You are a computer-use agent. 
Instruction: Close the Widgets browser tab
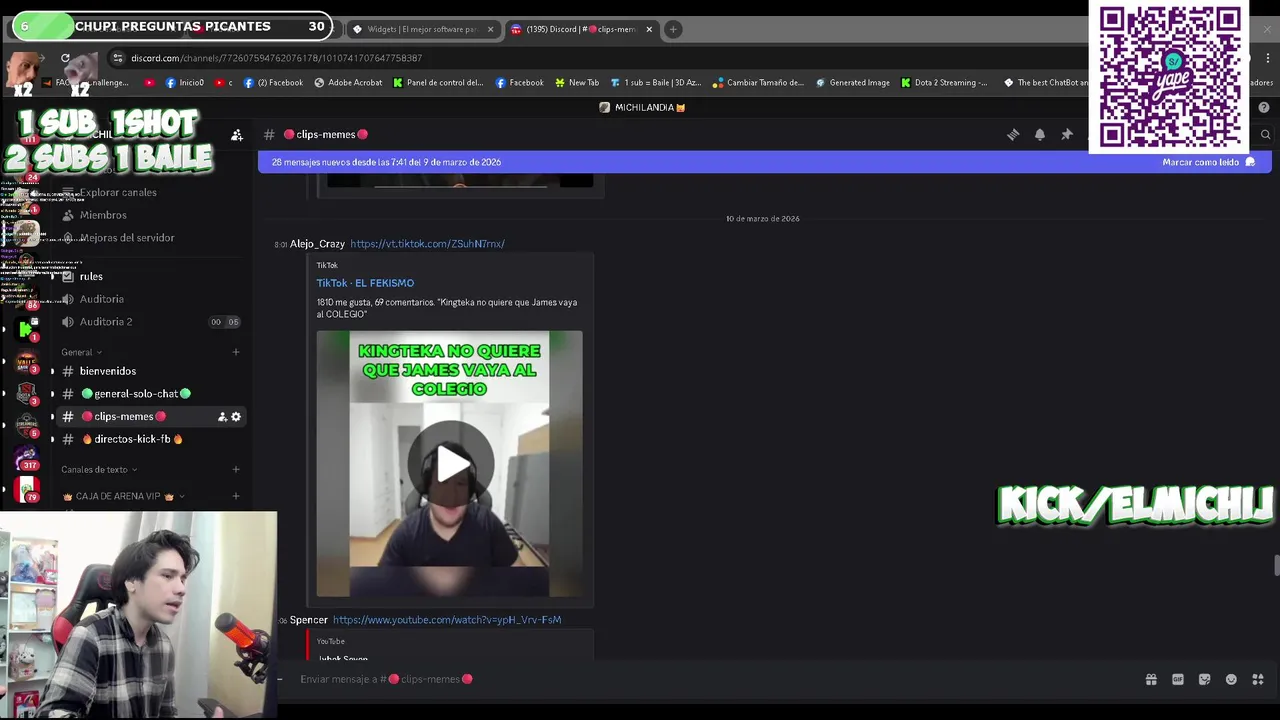[x=490, y=29]
